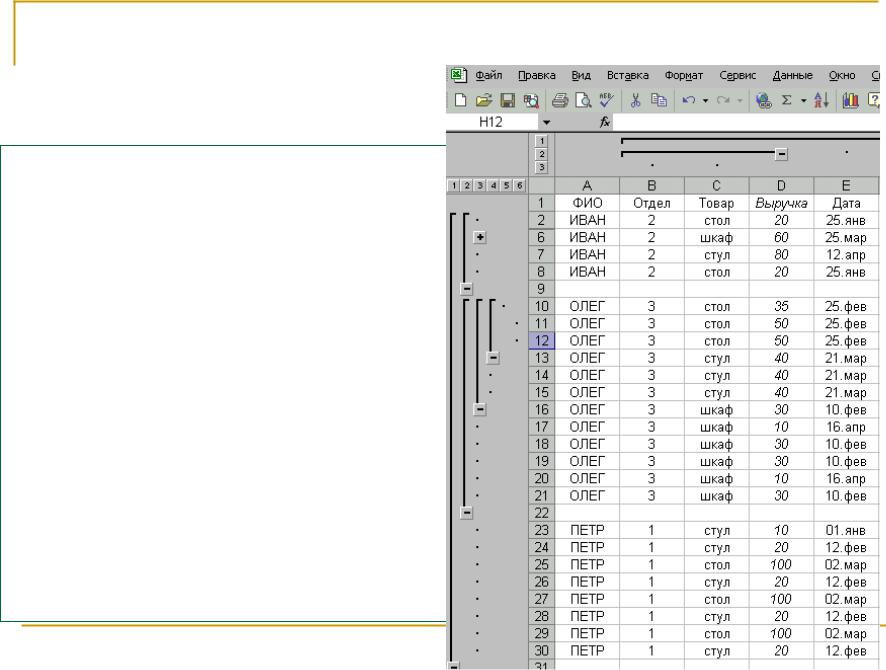Open the Правка menu
This screenshot has width=886, height=670.
tap(536, 75)
